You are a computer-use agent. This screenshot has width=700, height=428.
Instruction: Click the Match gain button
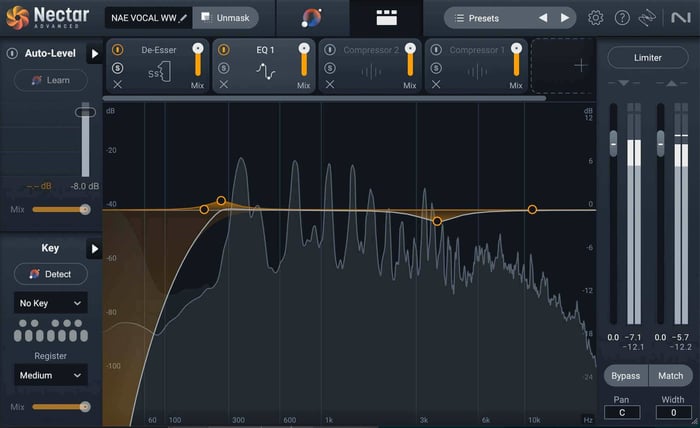(x=671, y=376)
